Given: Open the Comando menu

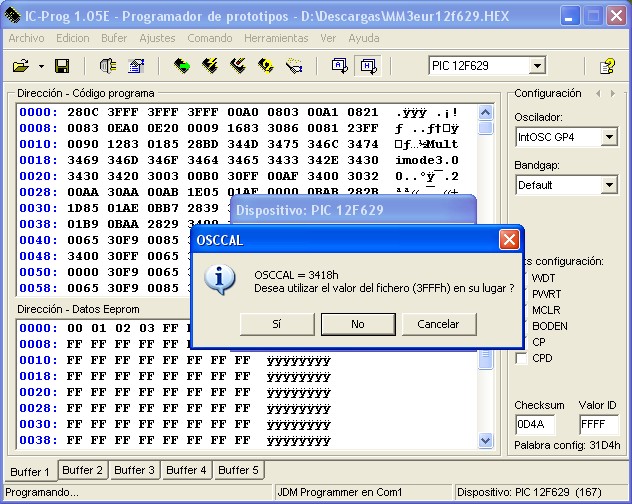Looking at the screenshot, I should pyautogui.click(x=209, y=38).
